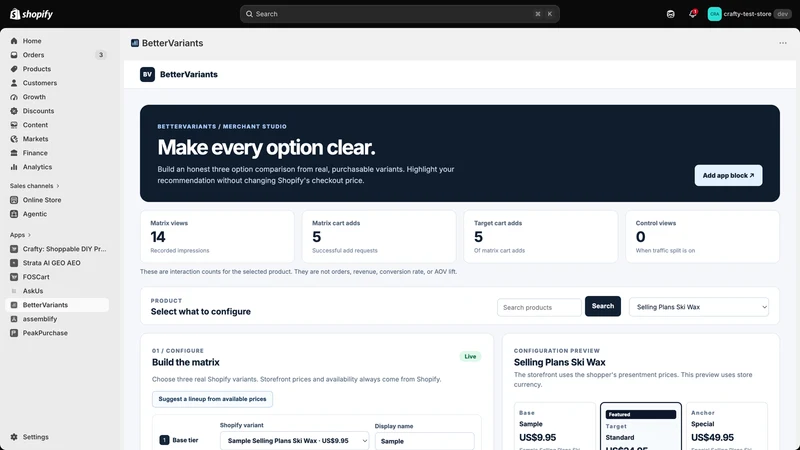Click the Base Sample US$9.95 preview card
Screen dimensions: 800x450
(x=555, y=427)
